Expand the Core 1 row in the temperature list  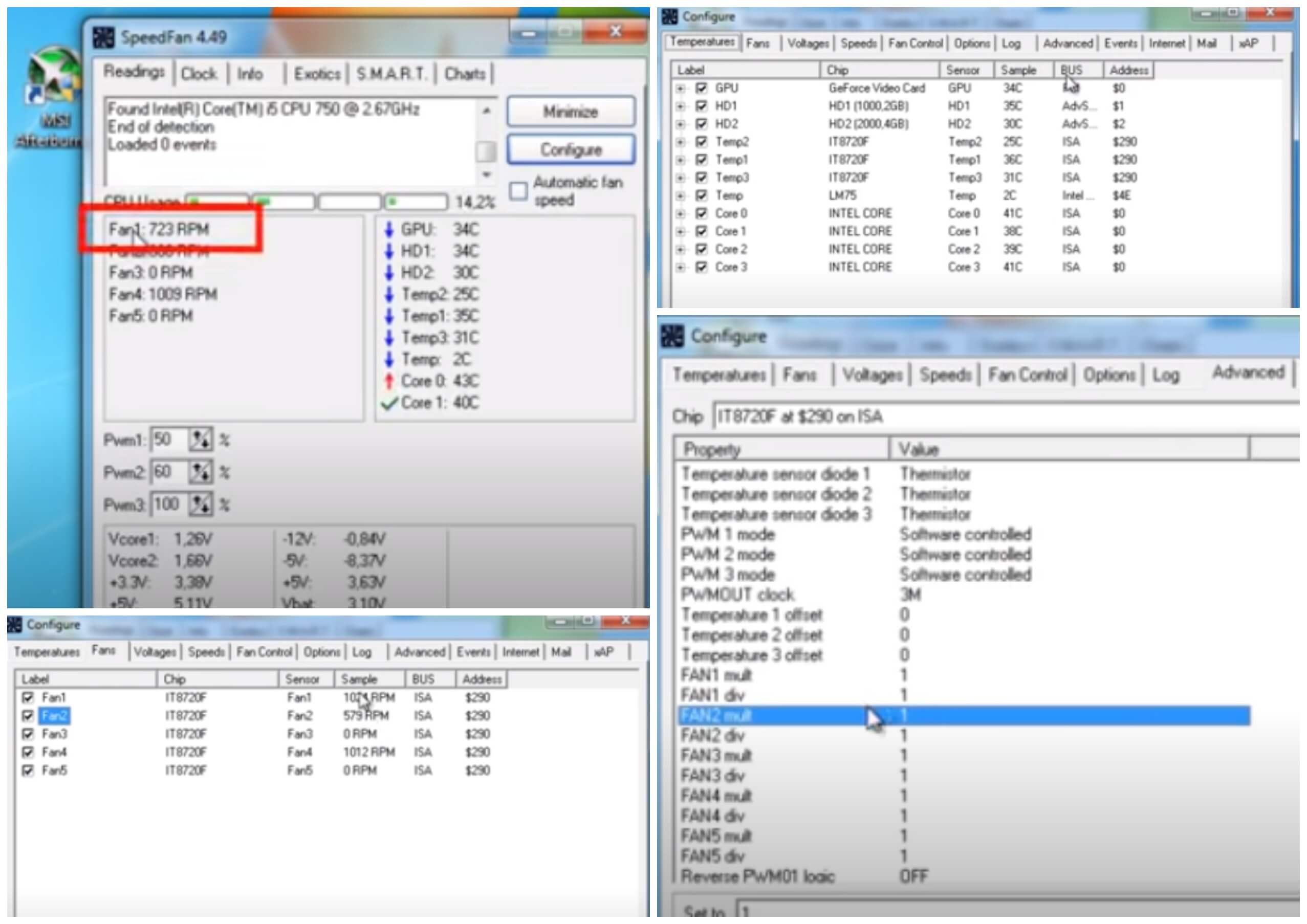(x=680, y=232)
